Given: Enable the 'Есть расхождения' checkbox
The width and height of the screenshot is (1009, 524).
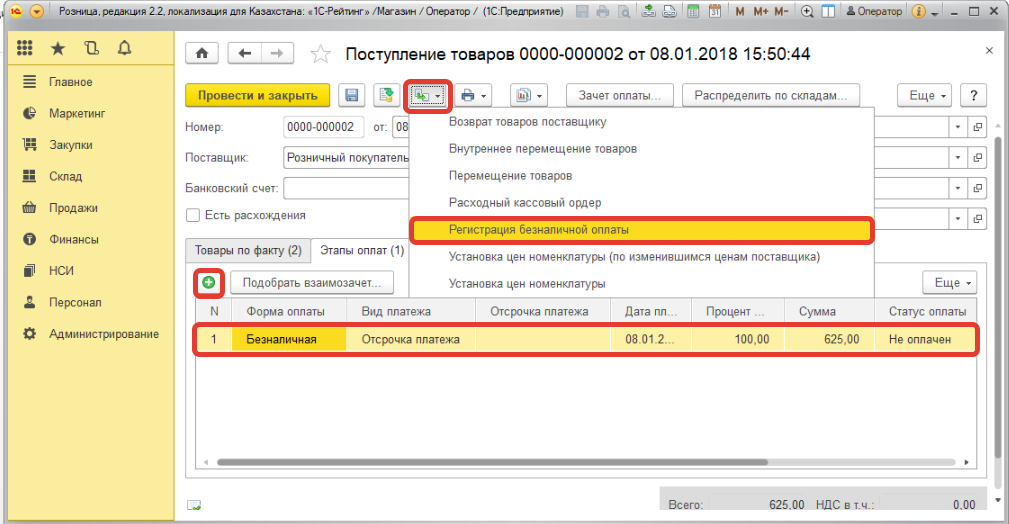Looking at the screenshot, I should click(193, 215).
